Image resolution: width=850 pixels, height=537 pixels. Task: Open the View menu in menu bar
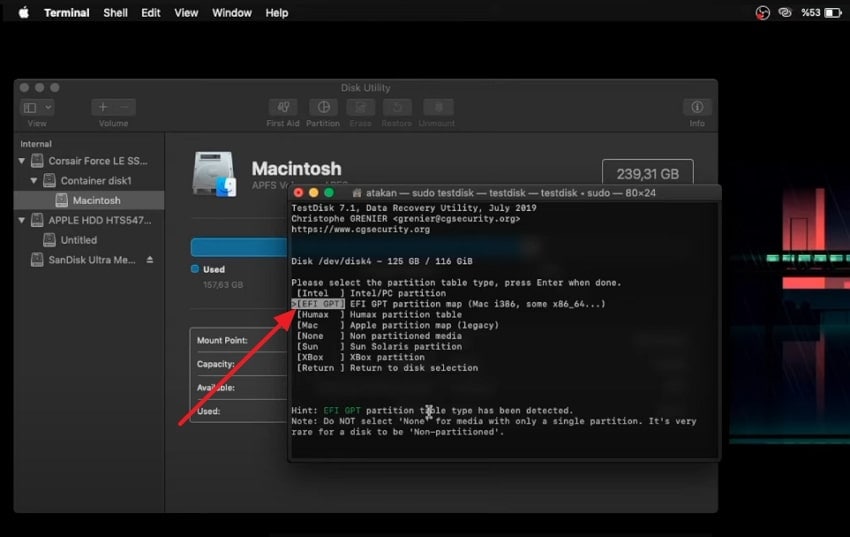pos(186,12)
